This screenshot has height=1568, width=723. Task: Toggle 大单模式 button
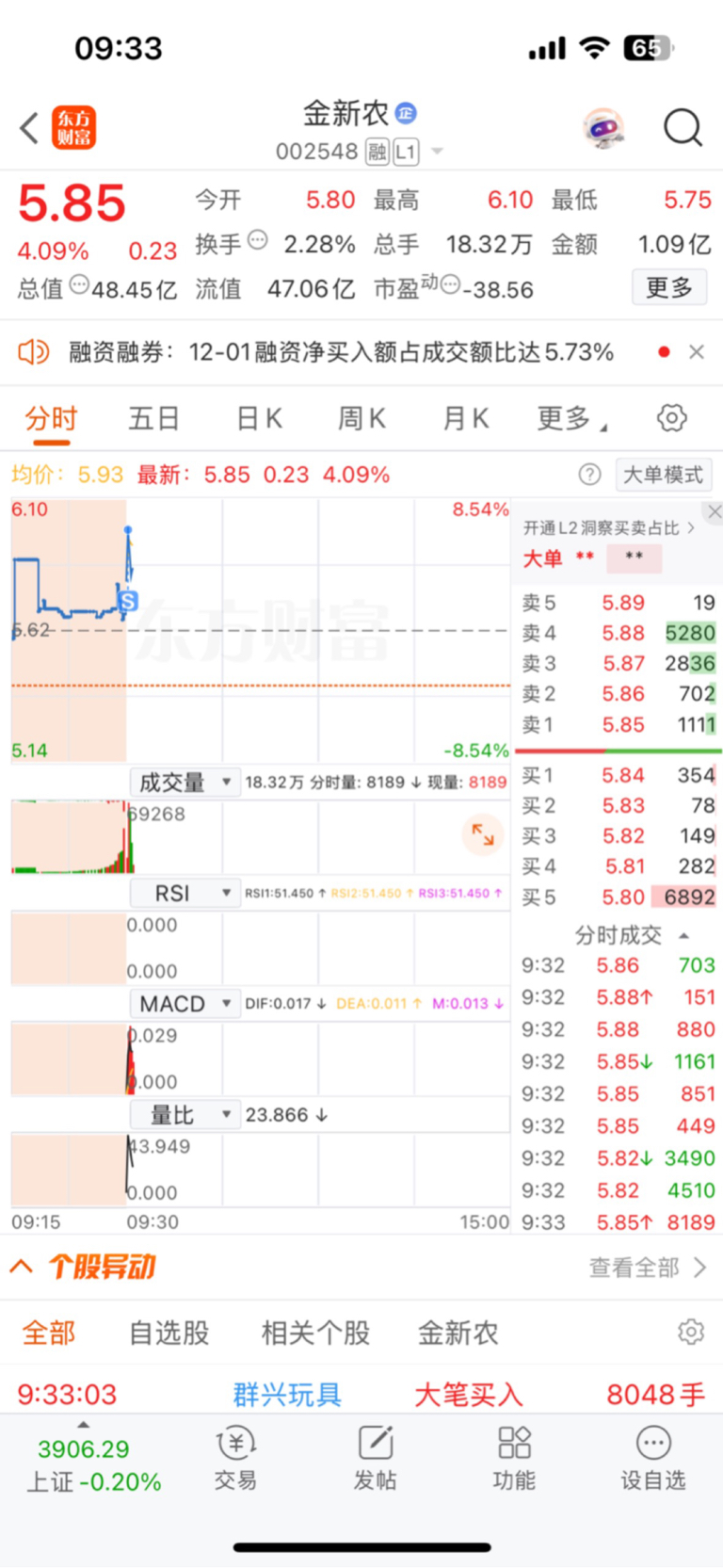click(663, 475)
